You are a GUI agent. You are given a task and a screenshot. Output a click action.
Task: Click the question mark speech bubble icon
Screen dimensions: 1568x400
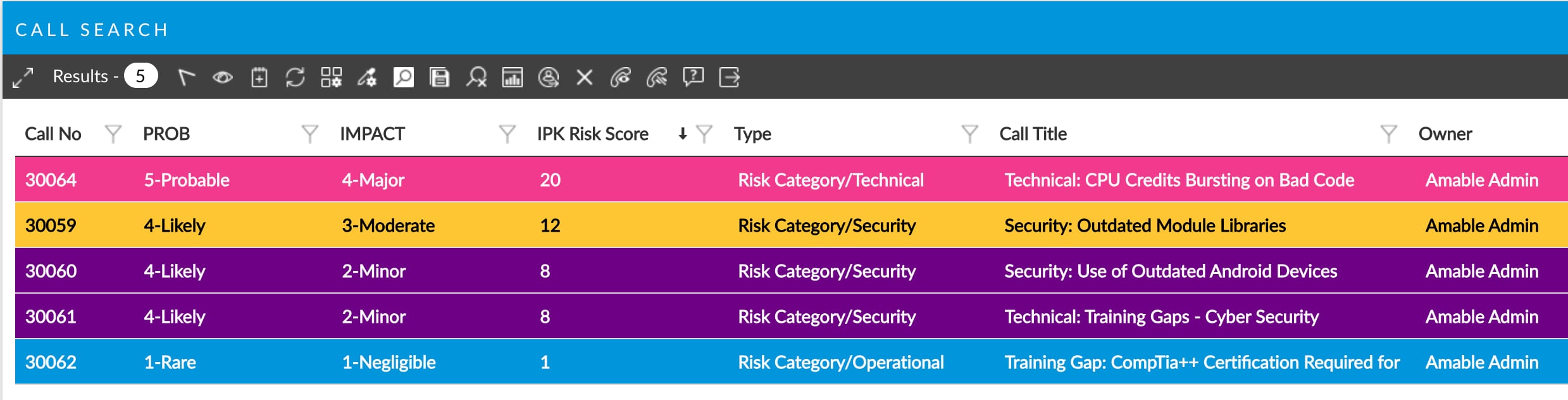[693, 77]
